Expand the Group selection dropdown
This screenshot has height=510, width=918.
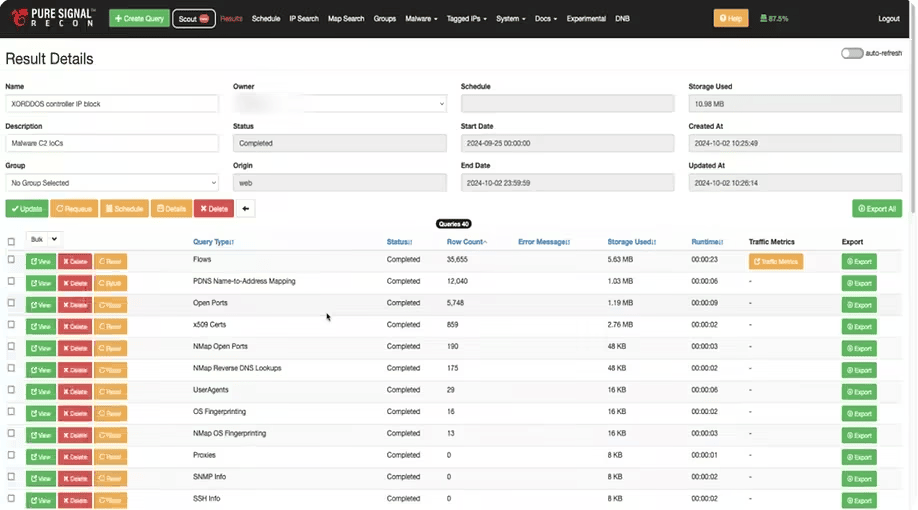[x=112, y=183]
